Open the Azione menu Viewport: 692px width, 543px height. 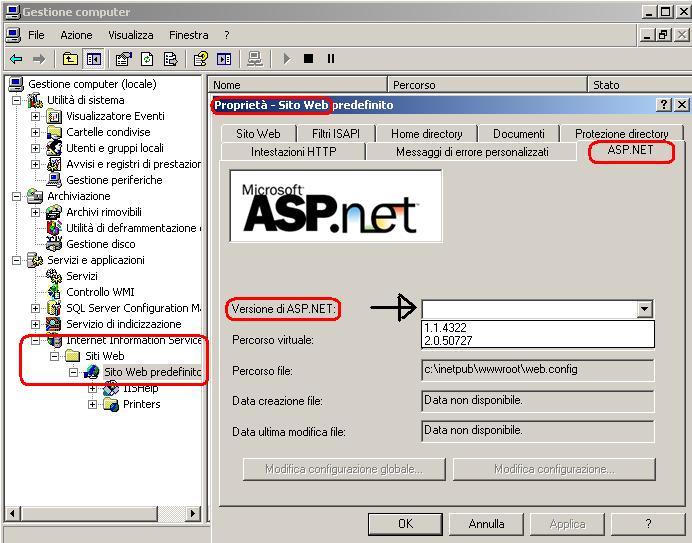76,35
